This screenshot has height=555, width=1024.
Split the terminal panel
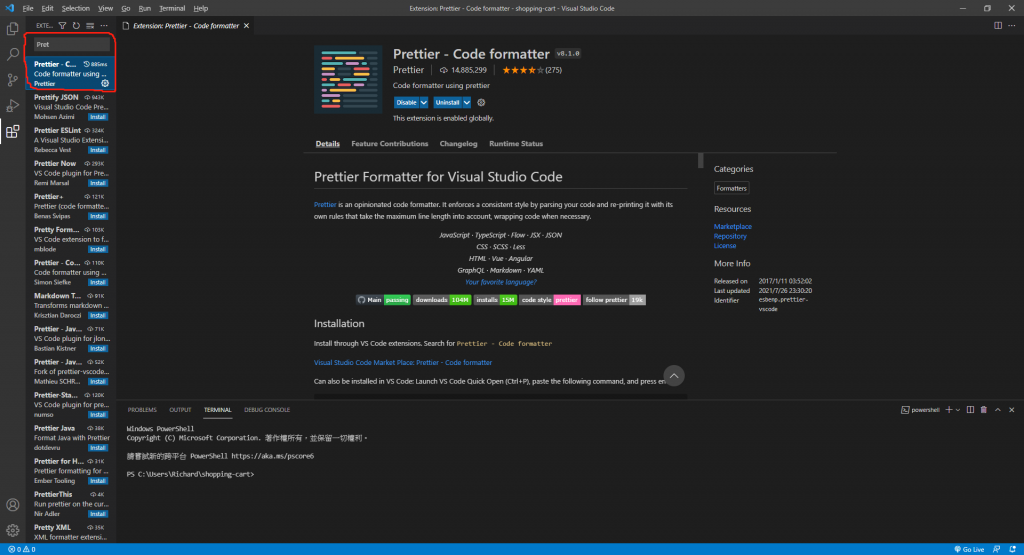click(x=970, y=410)
